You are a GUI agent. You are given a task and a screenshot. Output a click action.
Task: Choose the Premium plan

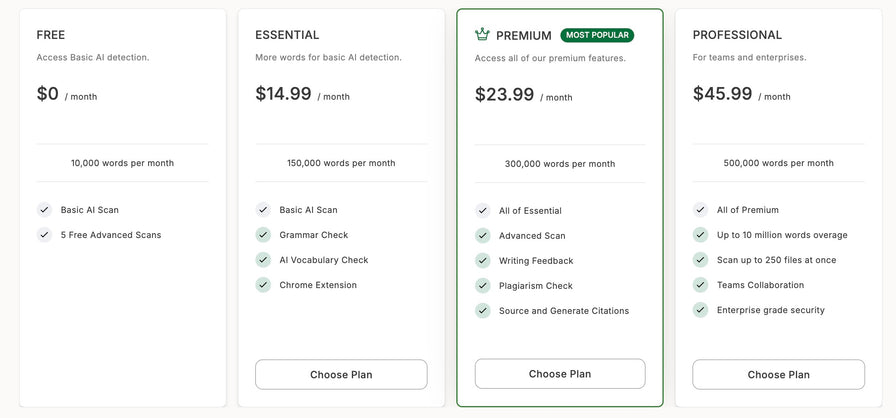click(560, 374)
